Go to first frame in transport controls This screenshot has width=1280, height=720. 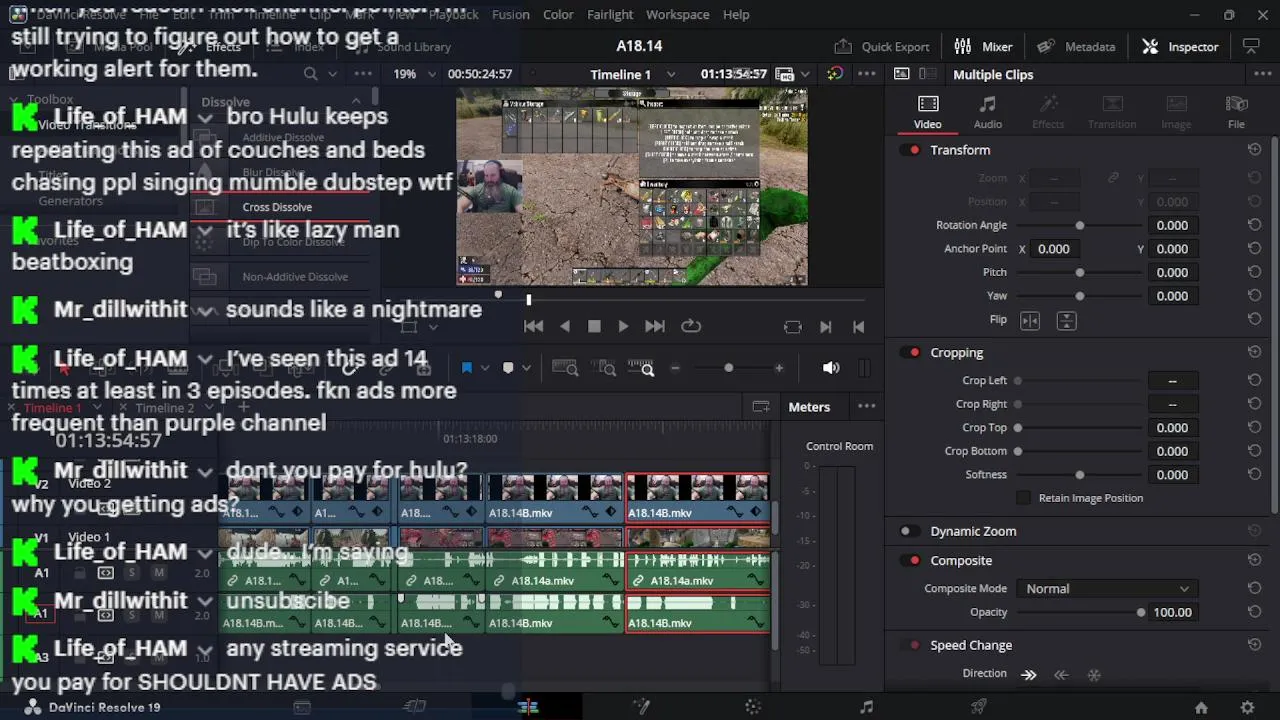(534, 326)
